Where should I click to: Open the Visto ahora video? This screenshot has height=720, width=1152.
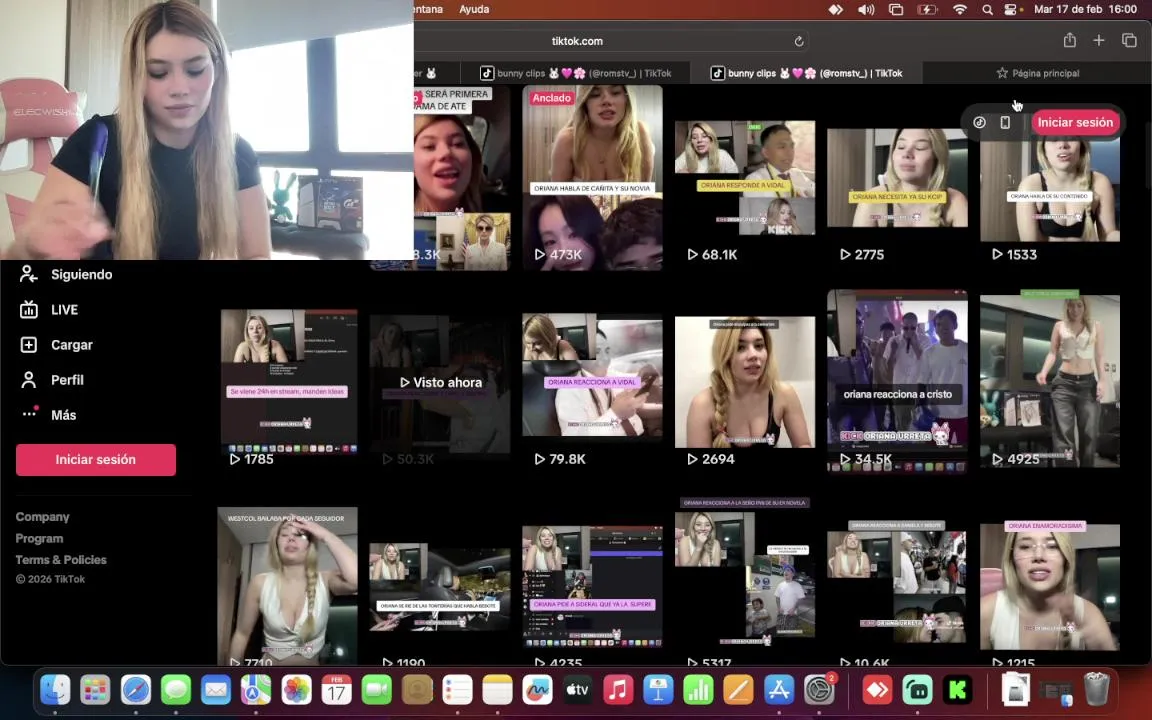(440, 382)
